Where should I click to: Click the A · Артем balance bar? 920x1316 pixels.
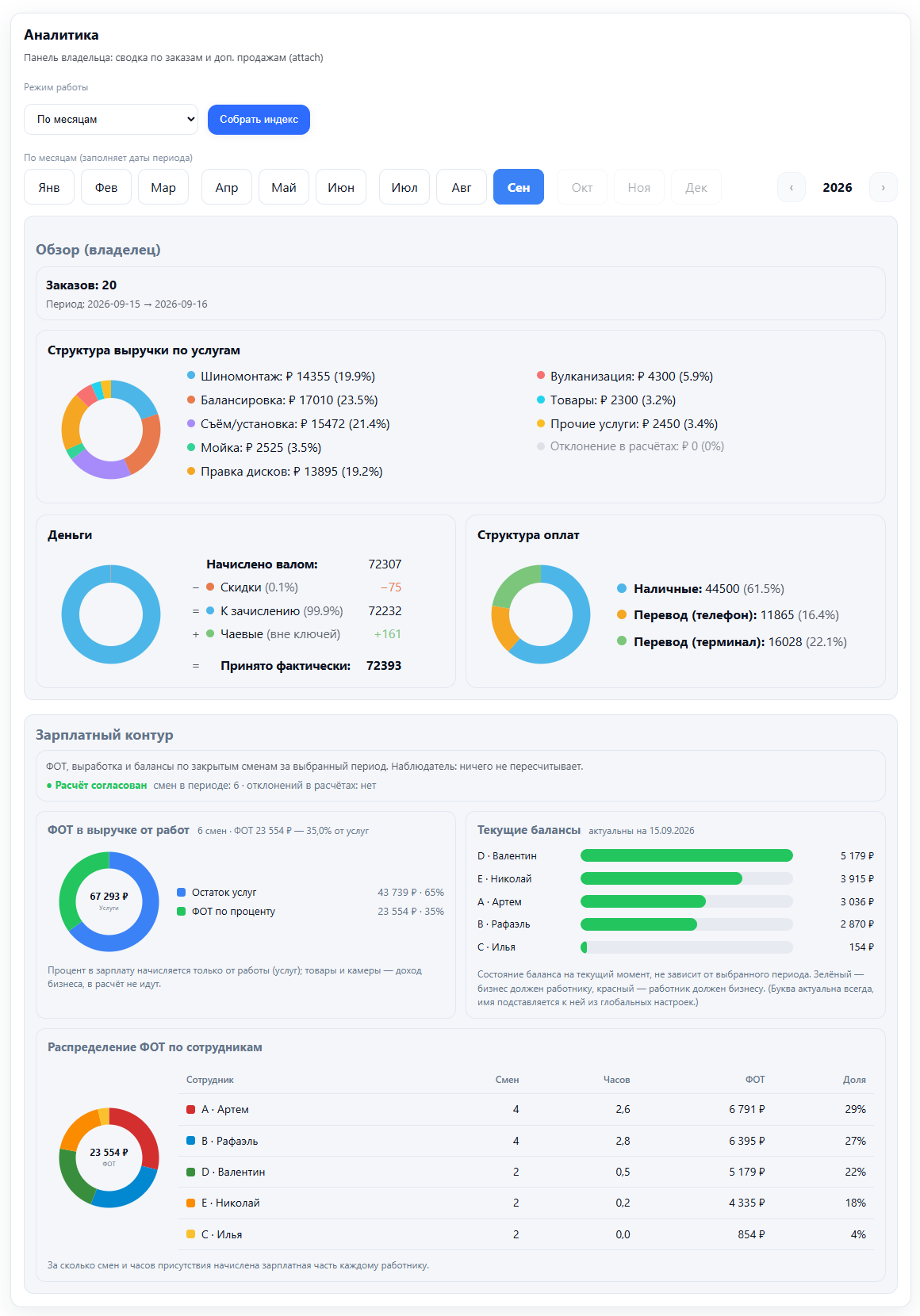click(x=687, y=901)
